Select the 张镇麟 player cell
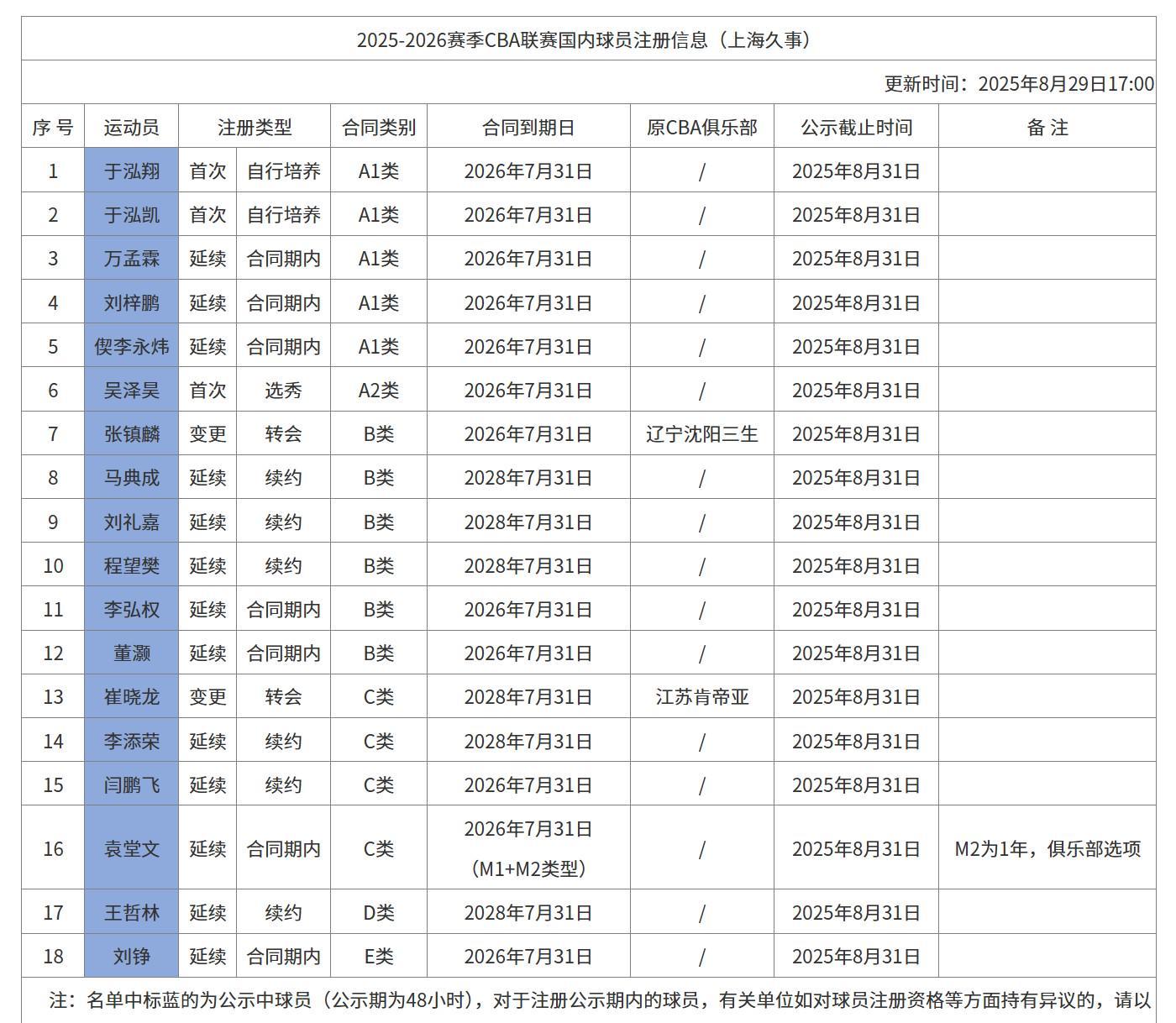Image resolution: width=1176 pixels, height=1023 pixels. pyautogui.click(x=131, y=433)
